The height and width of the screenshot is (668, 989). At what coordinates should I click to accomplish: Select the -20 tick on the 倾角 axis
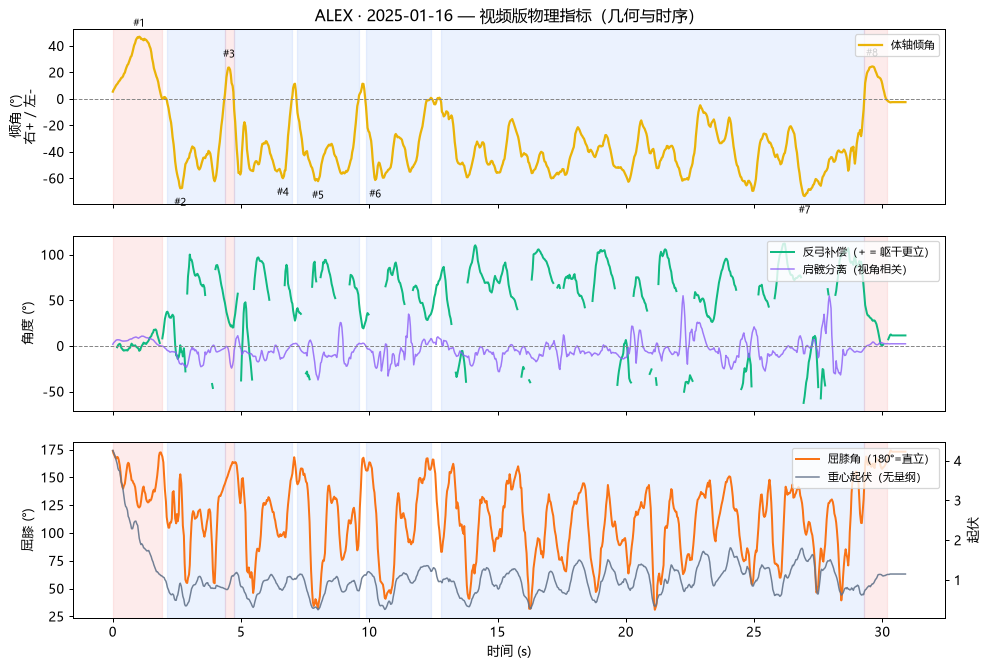point(54,126)
